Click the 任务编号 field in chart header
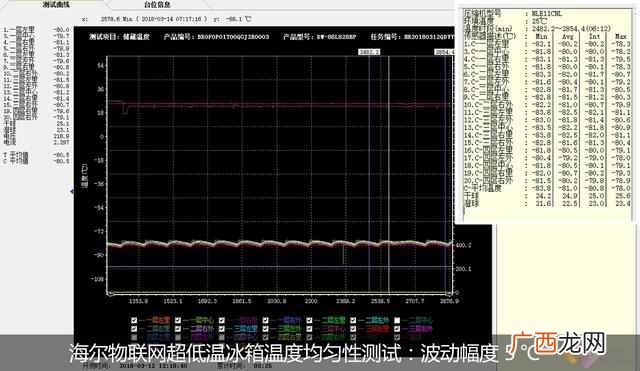This screenshot has width=640, height=371. 412,37
